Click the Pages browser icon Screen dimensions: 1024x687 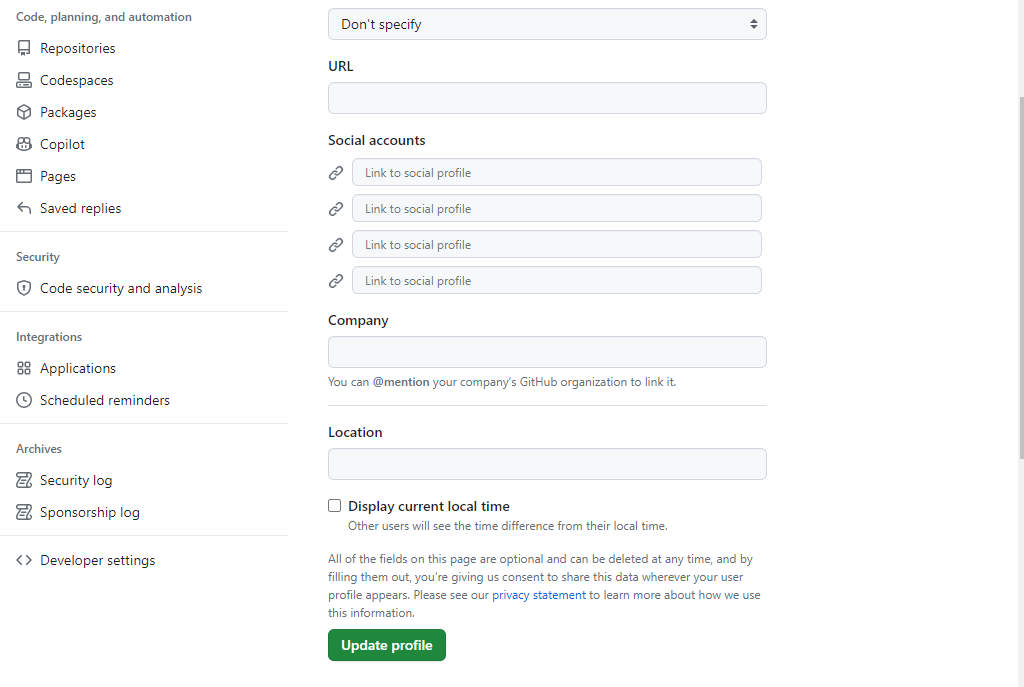pos(24,176)
